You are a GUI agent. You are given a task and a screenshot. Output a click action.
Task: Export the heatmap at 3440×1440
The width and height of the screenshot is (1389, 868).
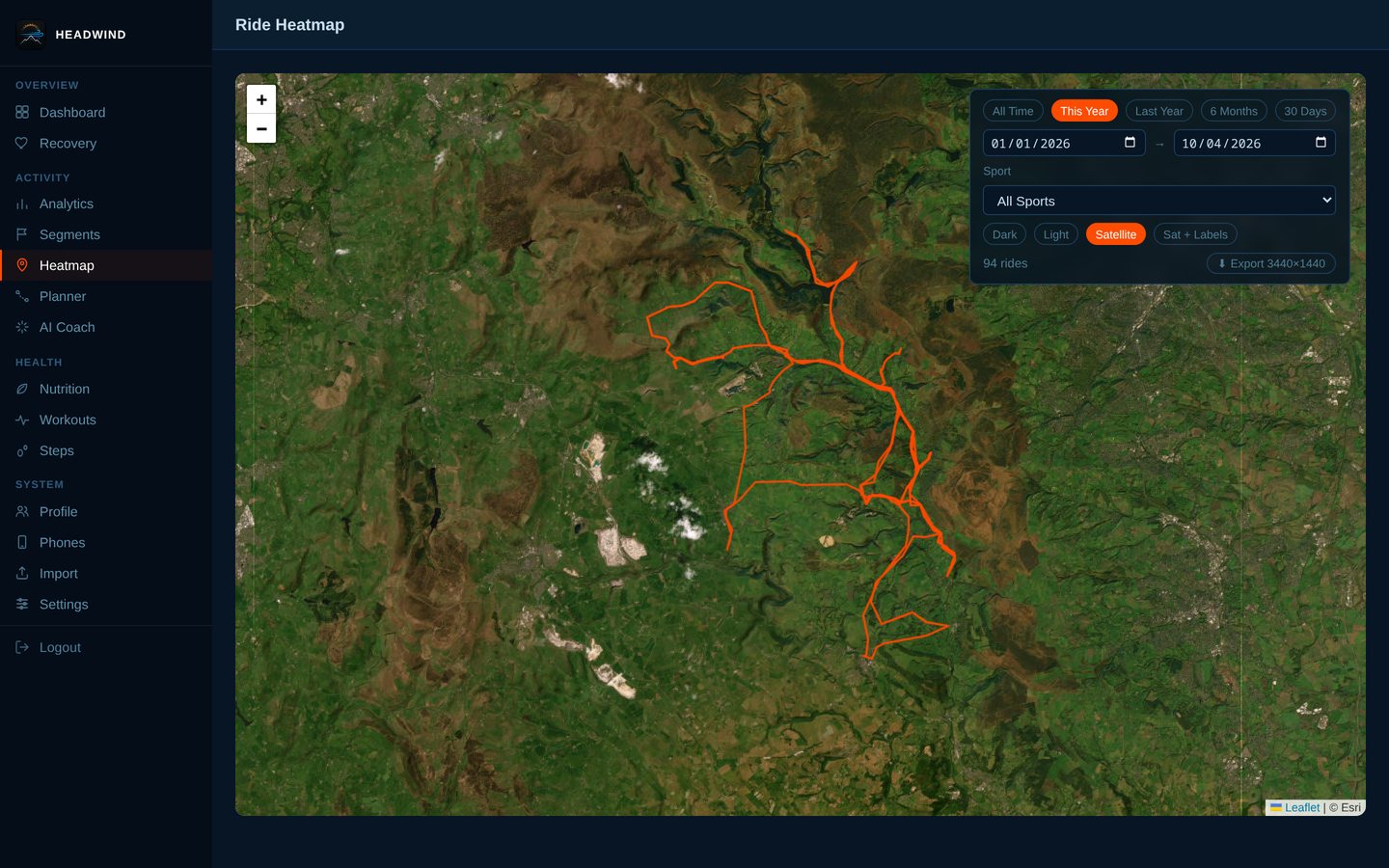click(x=1271, y=263)
